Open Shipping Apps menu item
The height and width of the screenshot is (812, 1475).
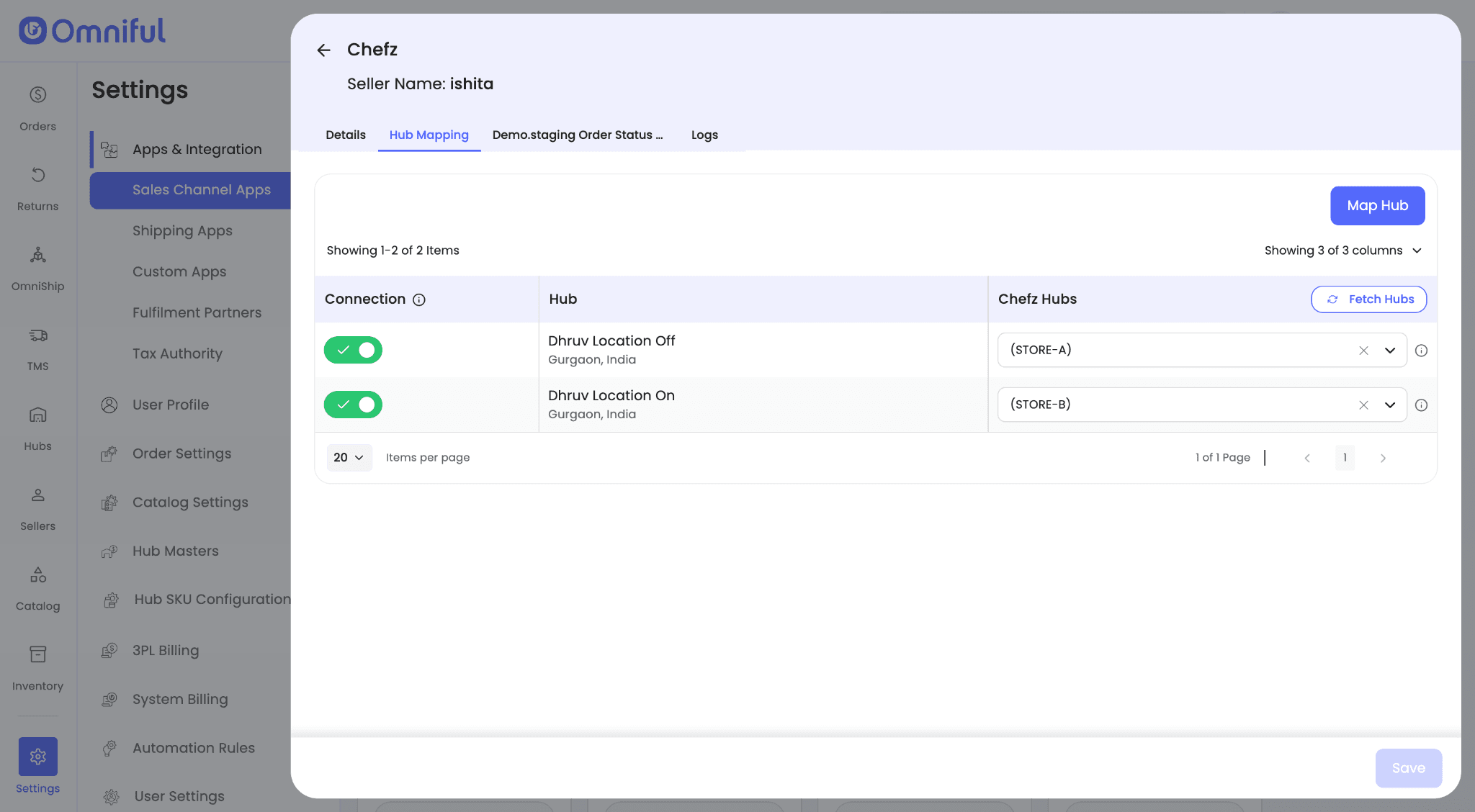pos(182,231)
